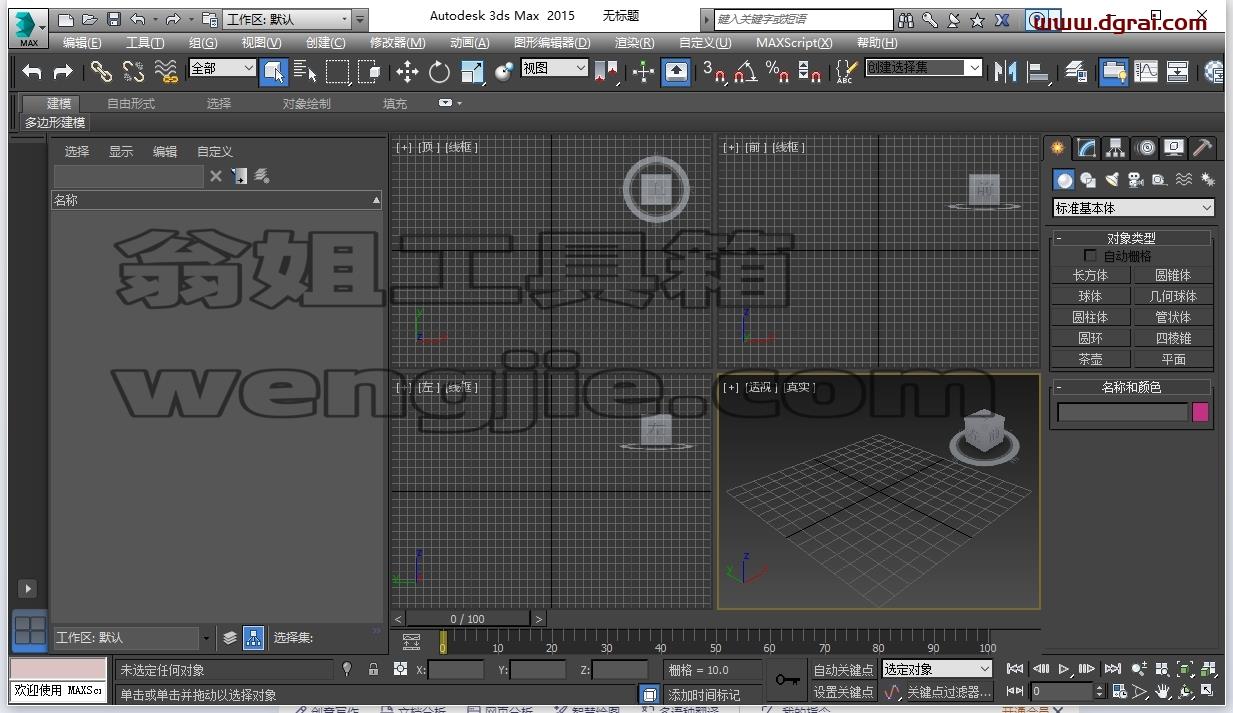Switch to the 自由形式 ribbon tab
The width and height of the screenshot is (1233, 713).
131,103
